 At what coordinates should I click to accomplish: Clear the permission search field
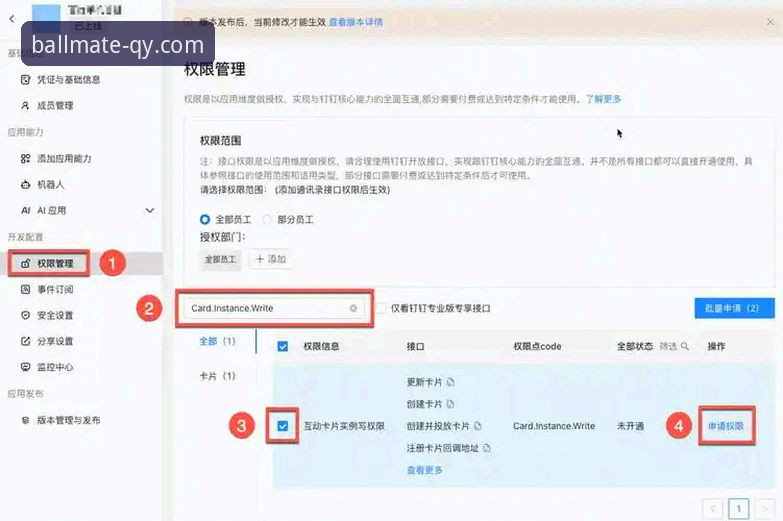353,308
